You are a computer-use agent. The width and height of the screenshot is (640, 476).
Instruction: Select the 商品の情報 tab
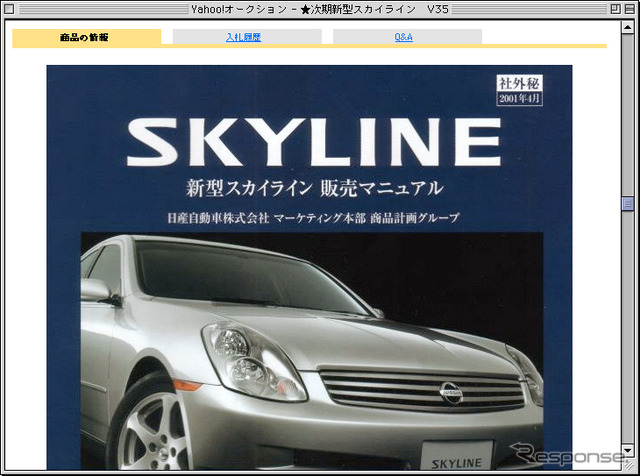point(87,37)
